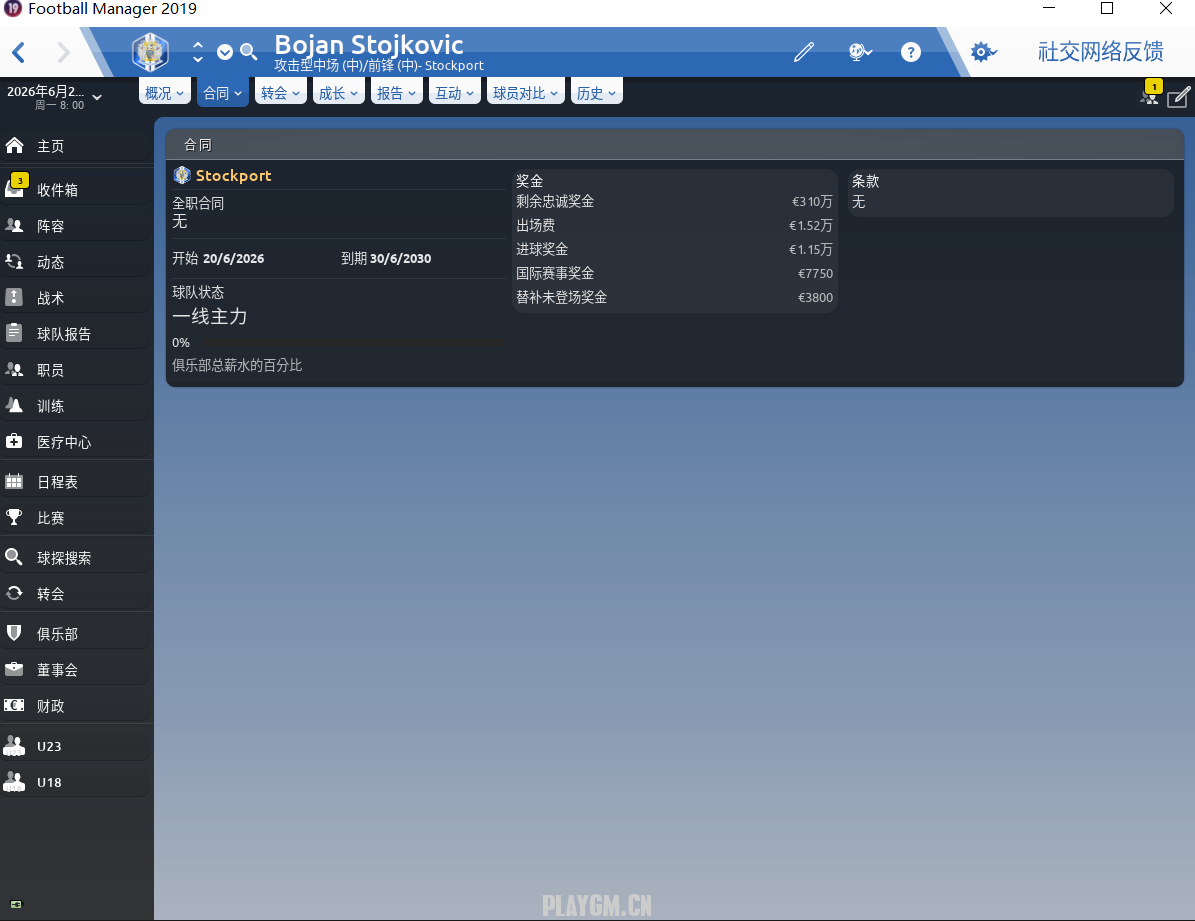
Task: Open the notifications icon with badge 1
Action: (x=1150, y=93)
